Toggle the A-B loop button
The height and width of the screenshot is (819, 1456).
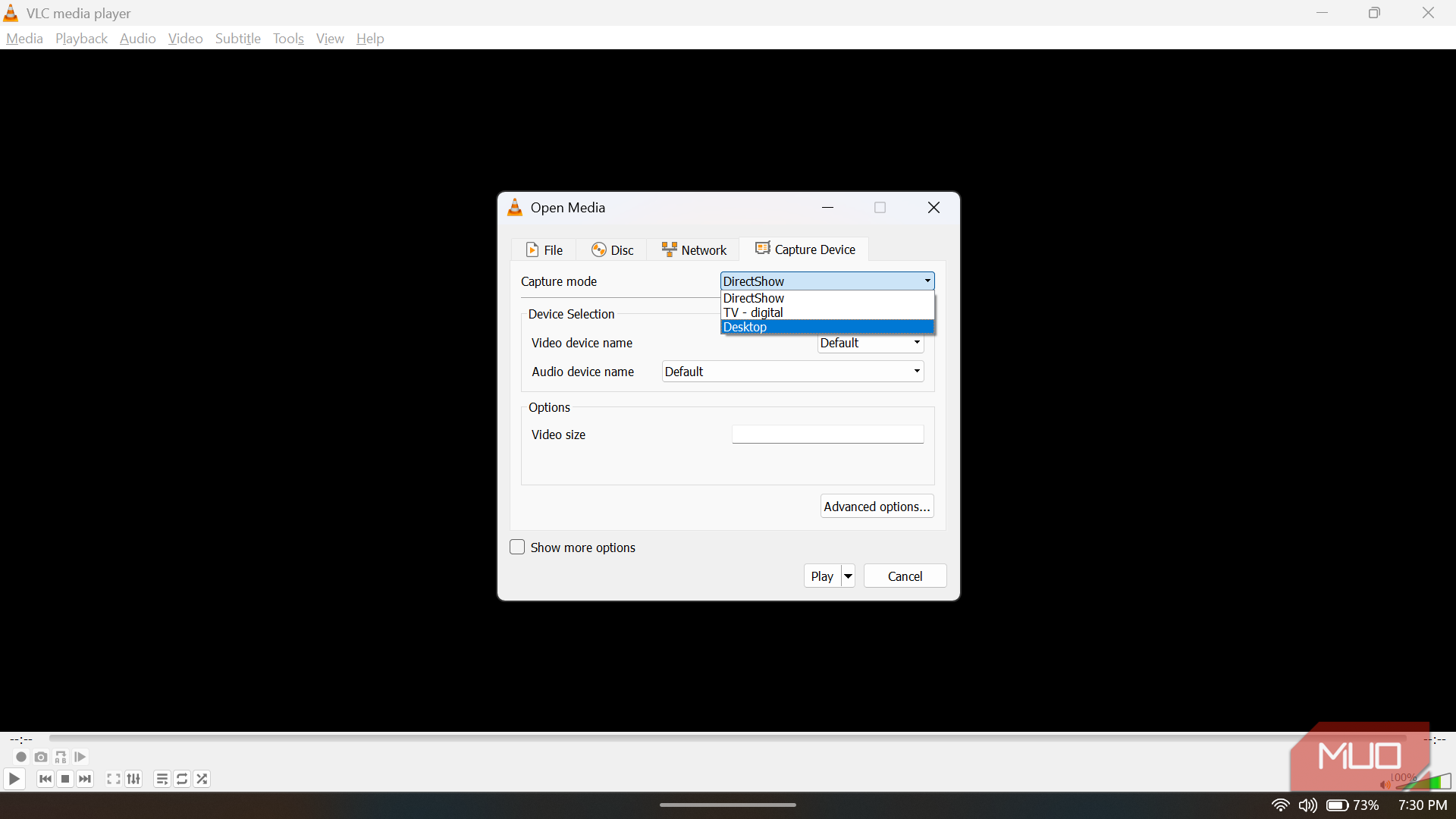61,757
